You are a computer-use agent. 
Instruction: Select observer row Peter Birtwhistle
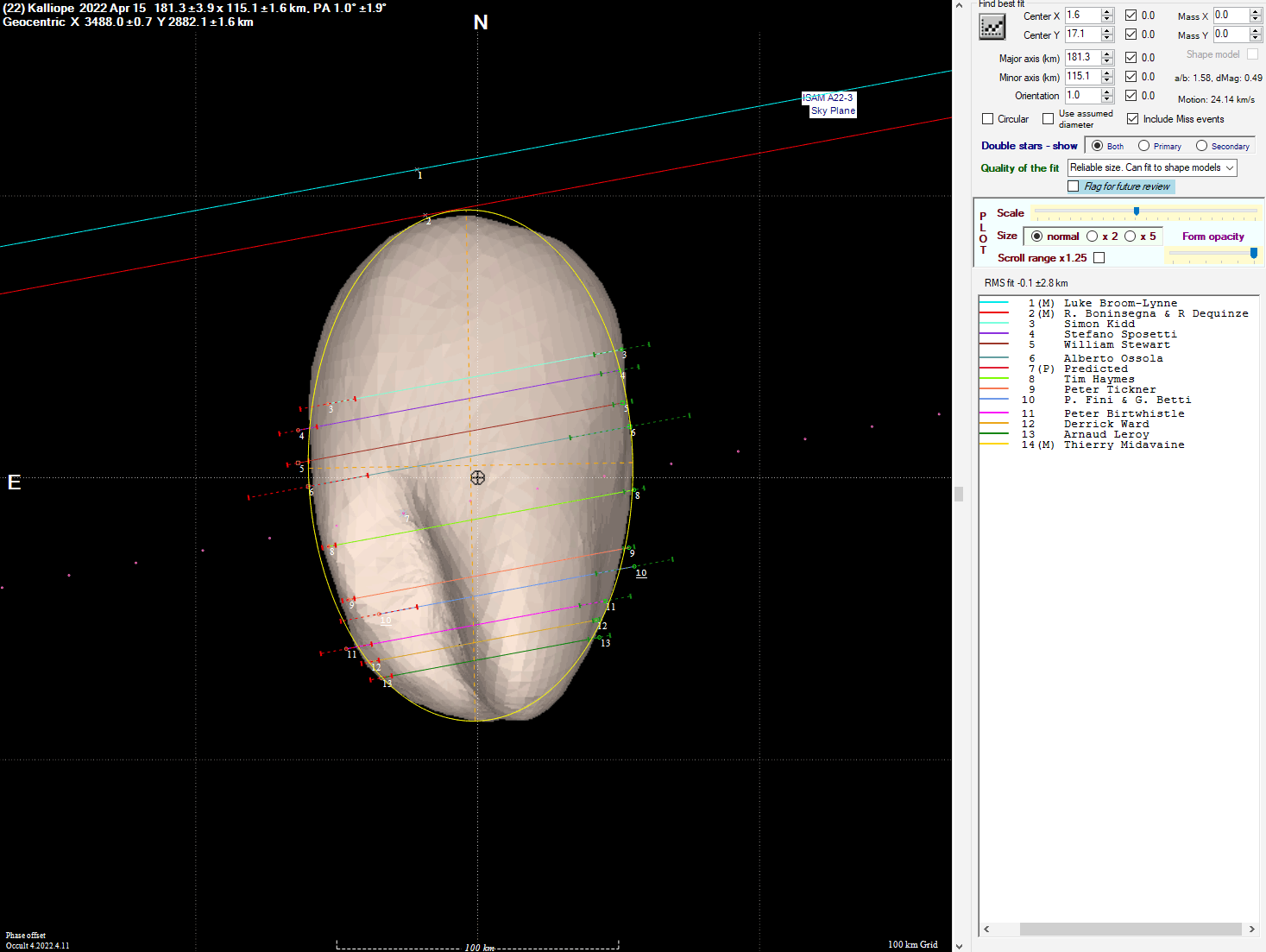coord(1119,413)
